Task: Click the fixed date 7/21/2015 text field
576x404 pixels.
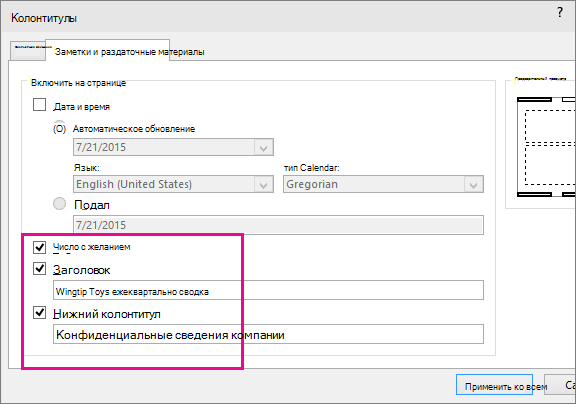Action: pyautogui.click(x=278, y=225)
